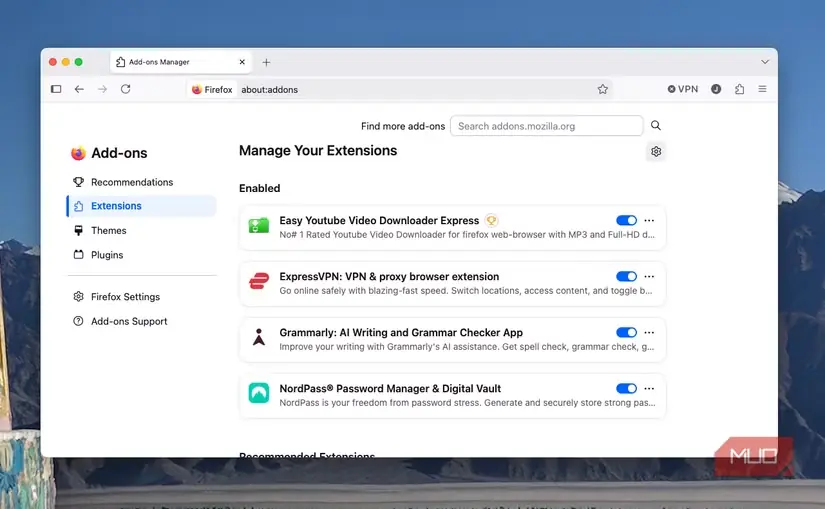Click the Firefox Settings gear icon
The image size is (825, 509).
(x=78, y=296)
